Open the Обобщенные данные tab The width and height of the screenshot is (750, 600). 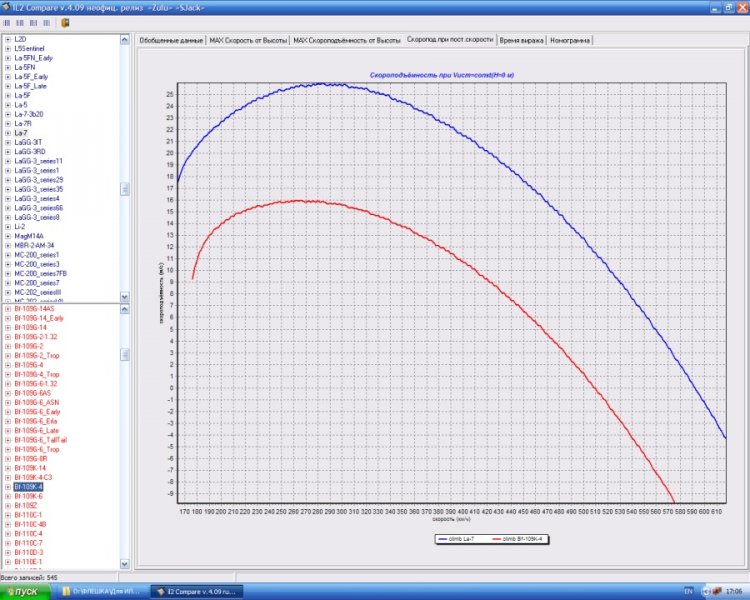(169, 41)
